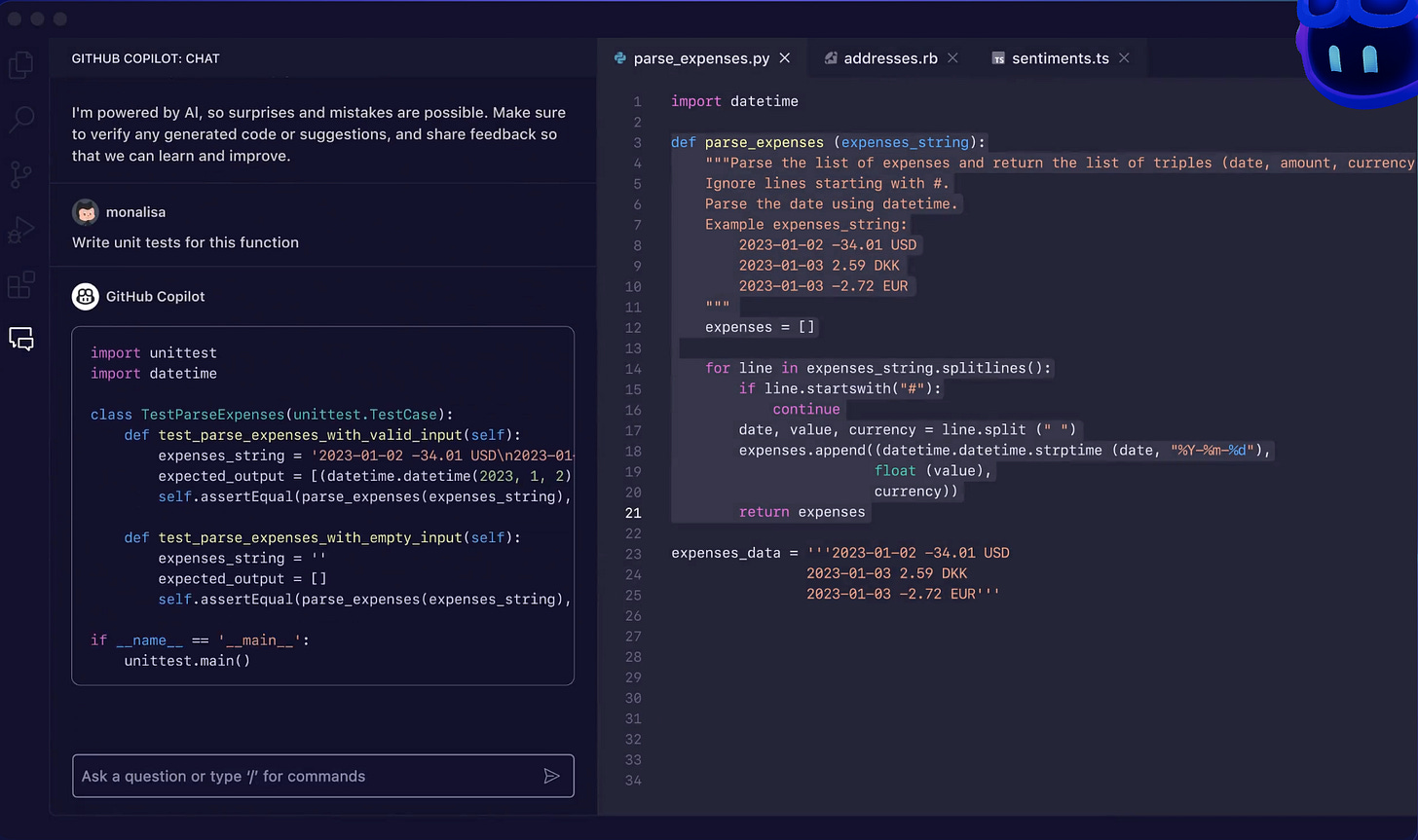Click the monalisa user avatar
Viewport: 1418px width, 840px height.
coord(86,212)
